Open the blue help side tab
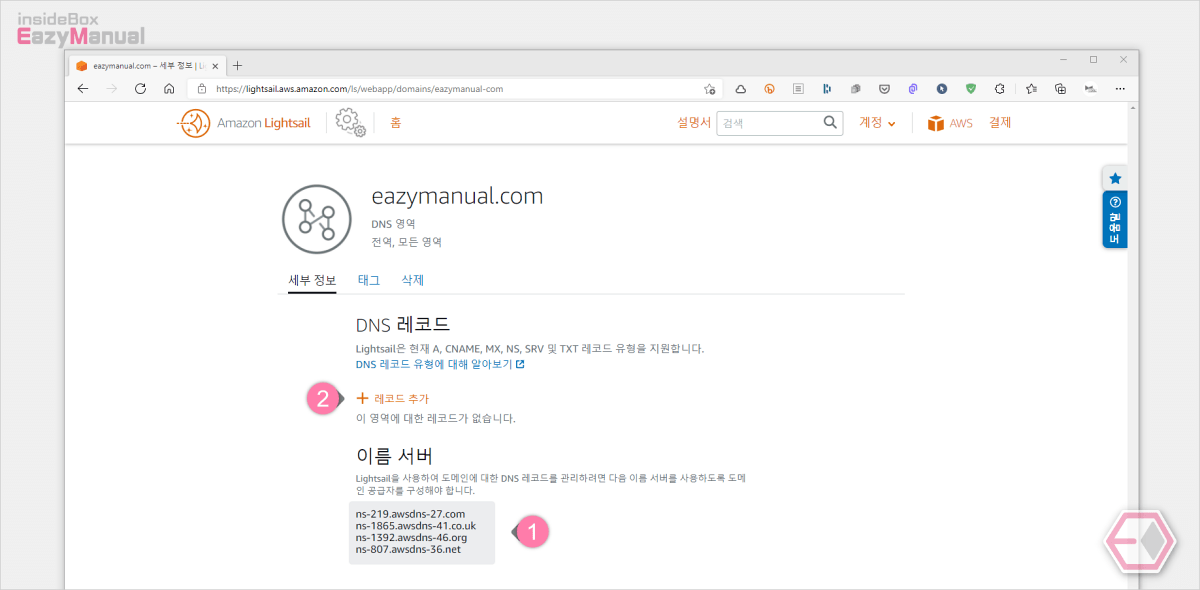 tap(1115, 220)
